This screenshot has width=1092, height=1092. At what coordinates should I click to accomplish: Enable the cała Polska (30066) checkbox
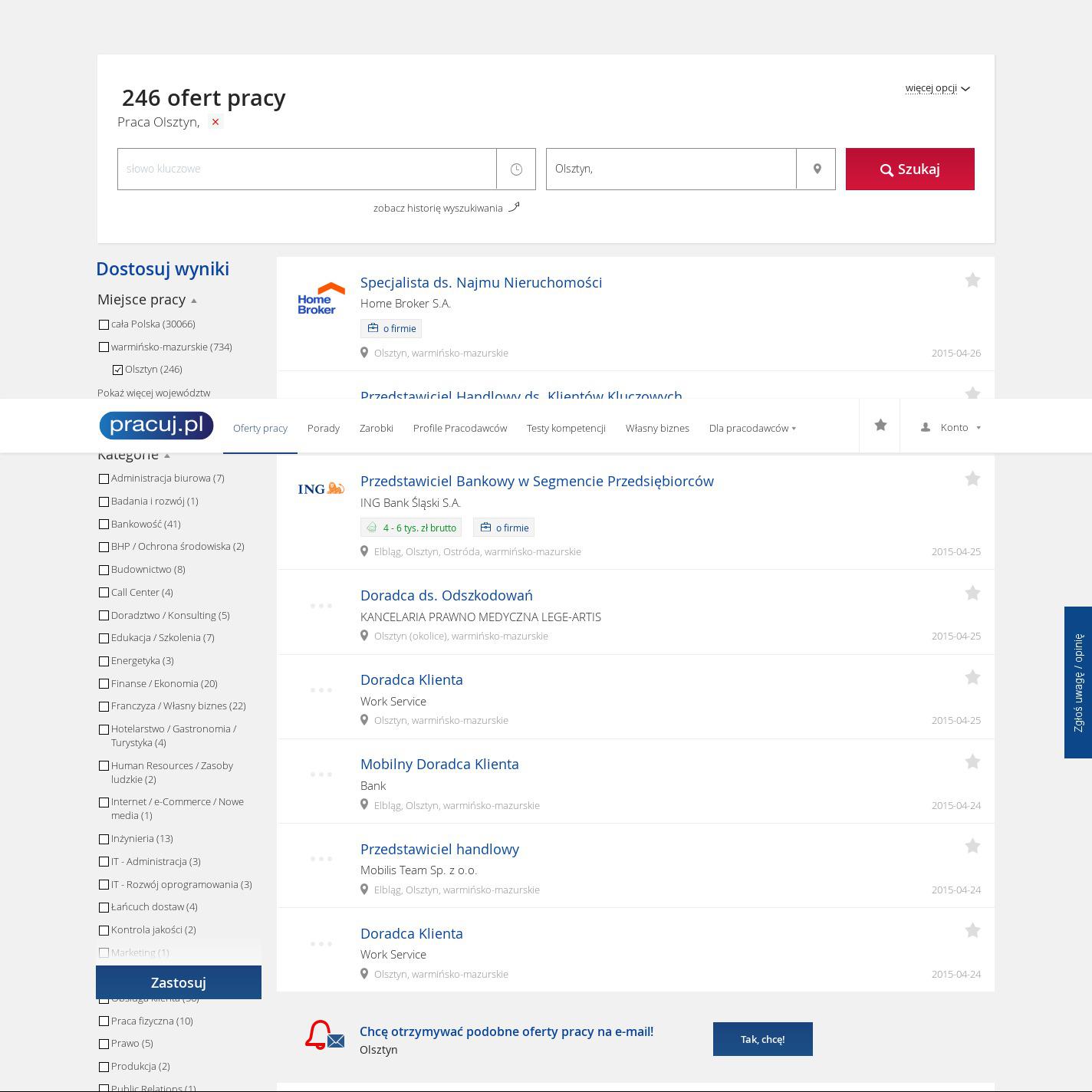click(104, 324)
